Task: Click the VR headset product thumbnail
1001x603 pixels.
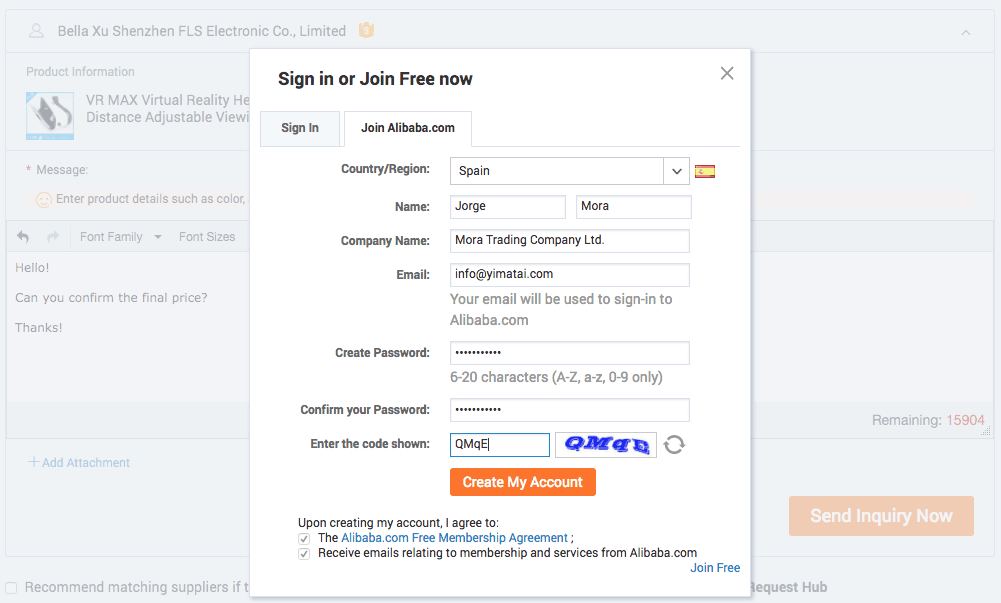Action: (50, 115)
